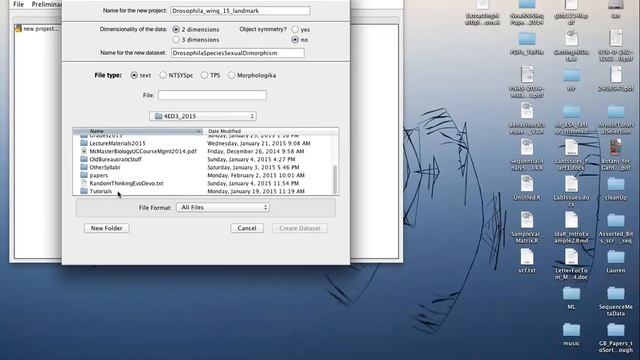Select the text file type radio
The width and height of the screenshot is (640, 360).
click(134, 75)
